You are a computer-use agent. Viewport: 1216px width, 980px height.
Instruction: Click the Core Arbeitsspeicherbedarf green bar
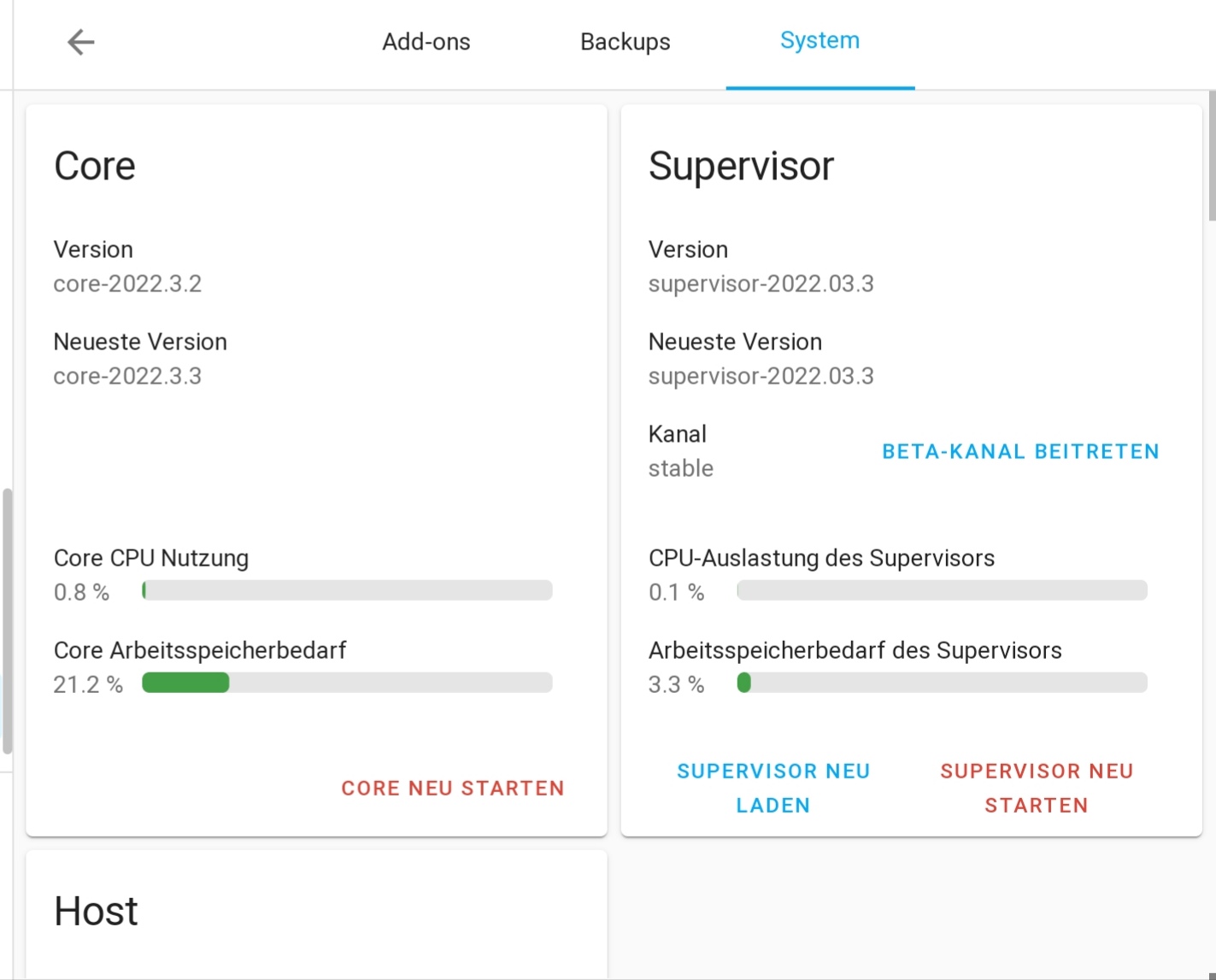pyautogui.click(x=185, y=683)
